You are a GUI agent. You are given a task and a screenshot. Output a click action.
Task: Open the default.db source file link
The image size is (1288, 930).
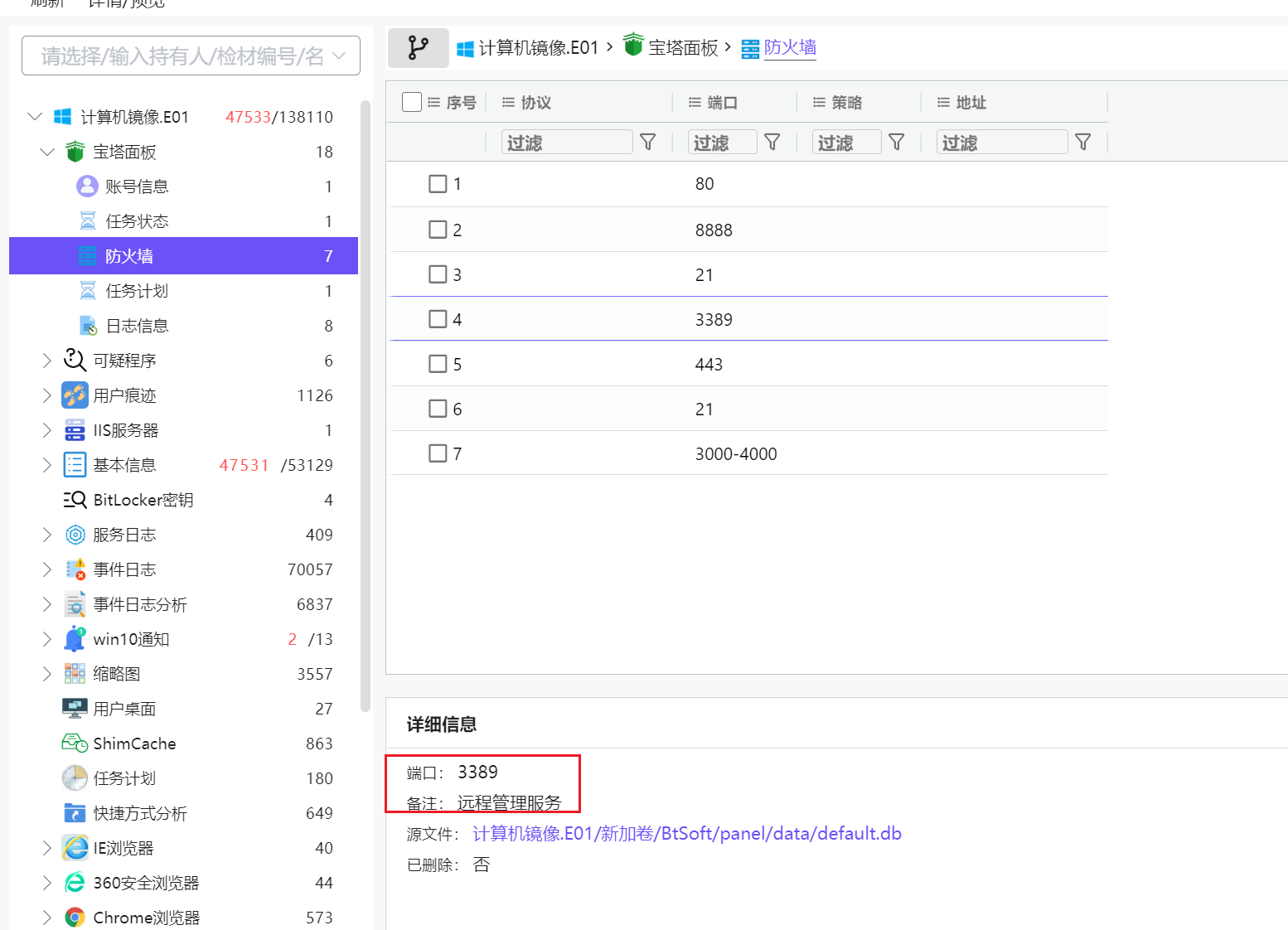tap(686, 834)
